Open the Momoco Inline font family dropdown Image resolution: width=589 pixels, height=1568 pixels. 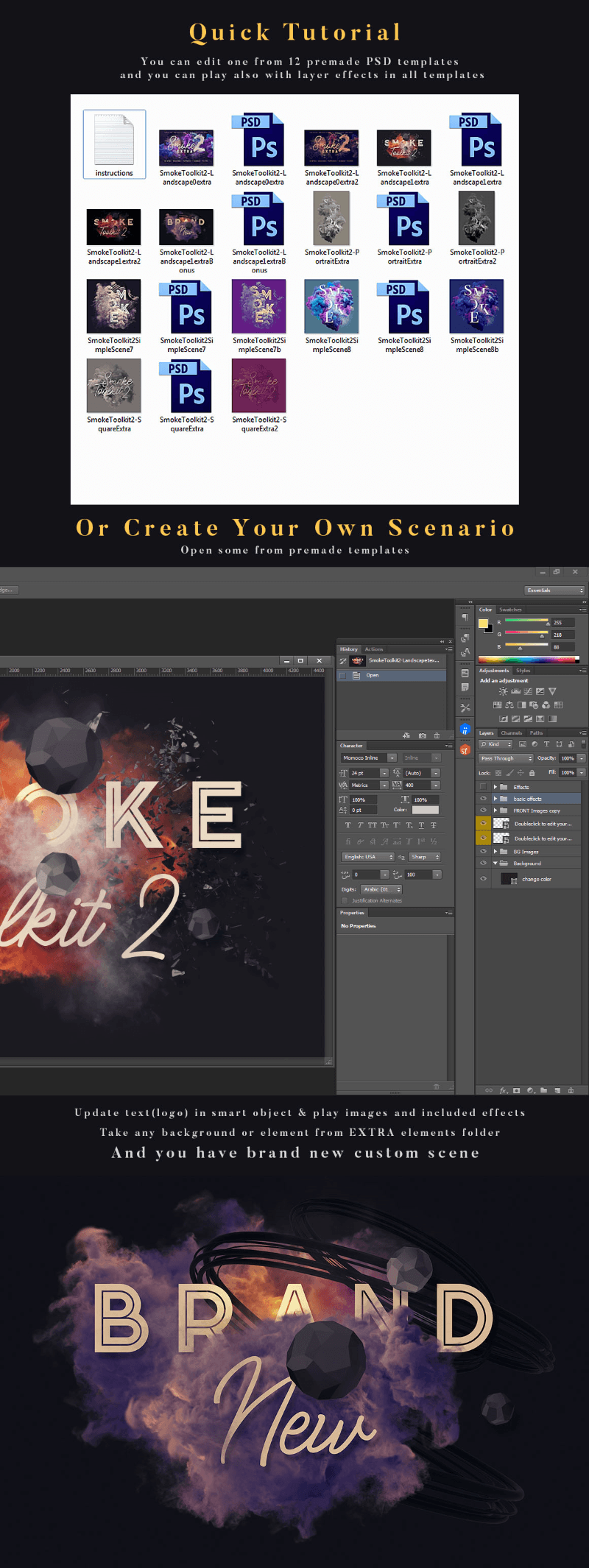pyautogui.click(x=392, y=757)
